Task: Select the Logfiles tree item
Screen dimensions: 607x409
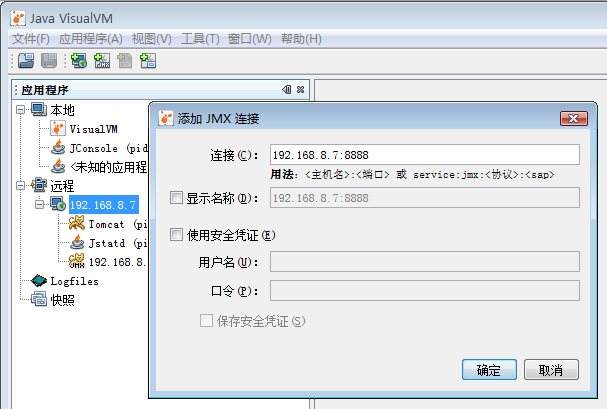Action: click(x=74, y=281)
